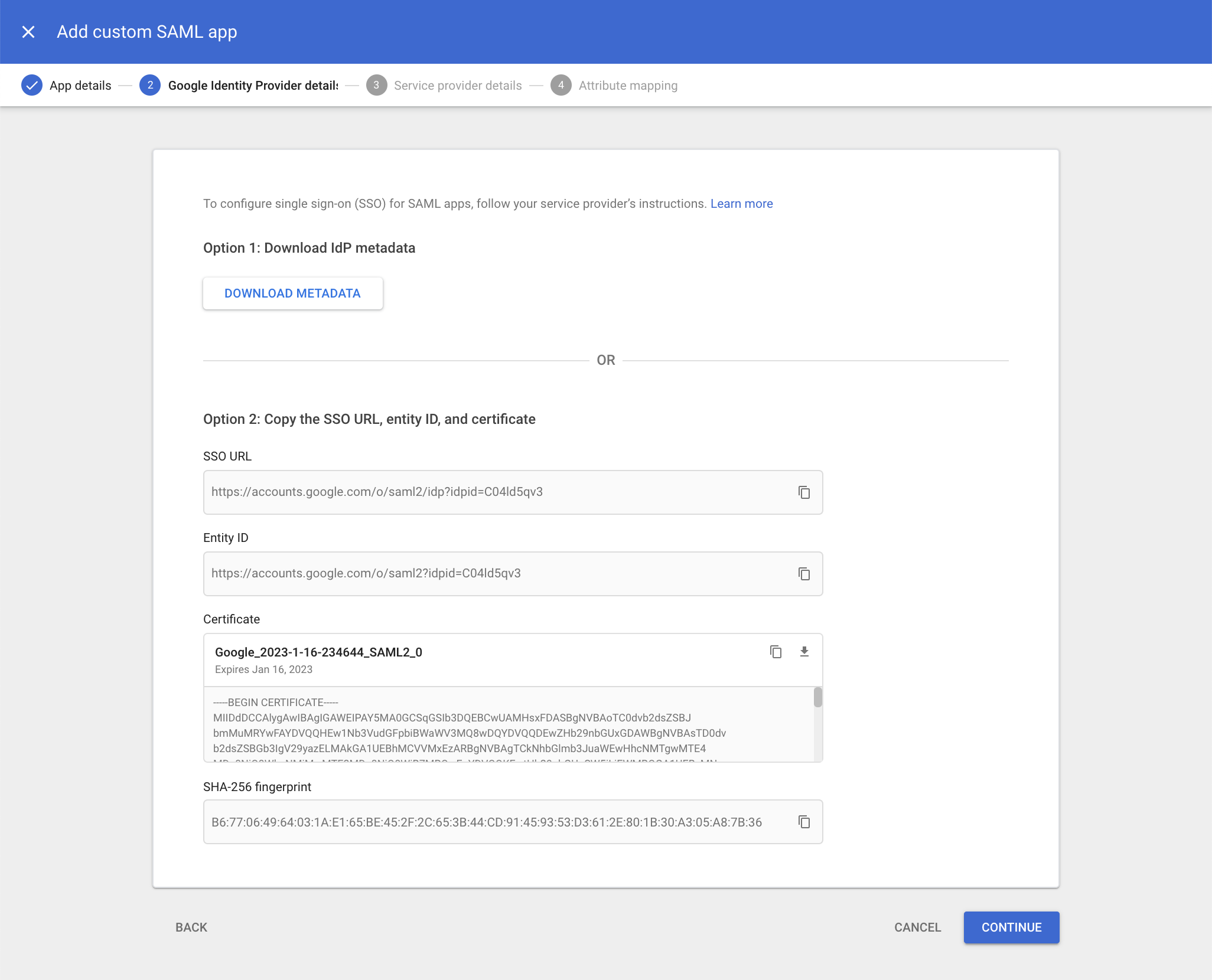Click the Expires Jan 16, 2023 text
This screenshot has width=1212, height=980.
[x=263, y=669]
